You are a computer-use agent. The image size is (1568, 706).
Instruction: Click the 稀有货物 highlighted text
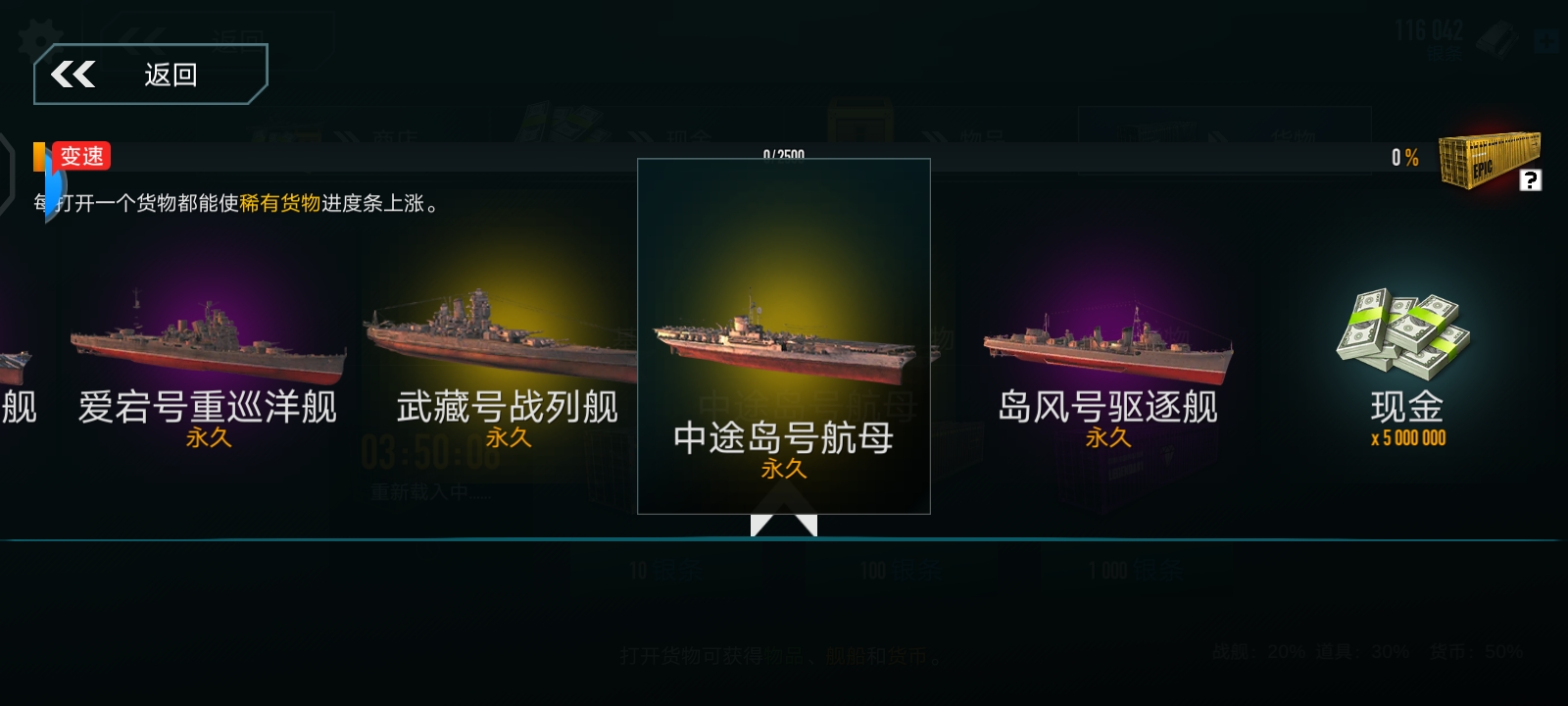click(280, 203)
